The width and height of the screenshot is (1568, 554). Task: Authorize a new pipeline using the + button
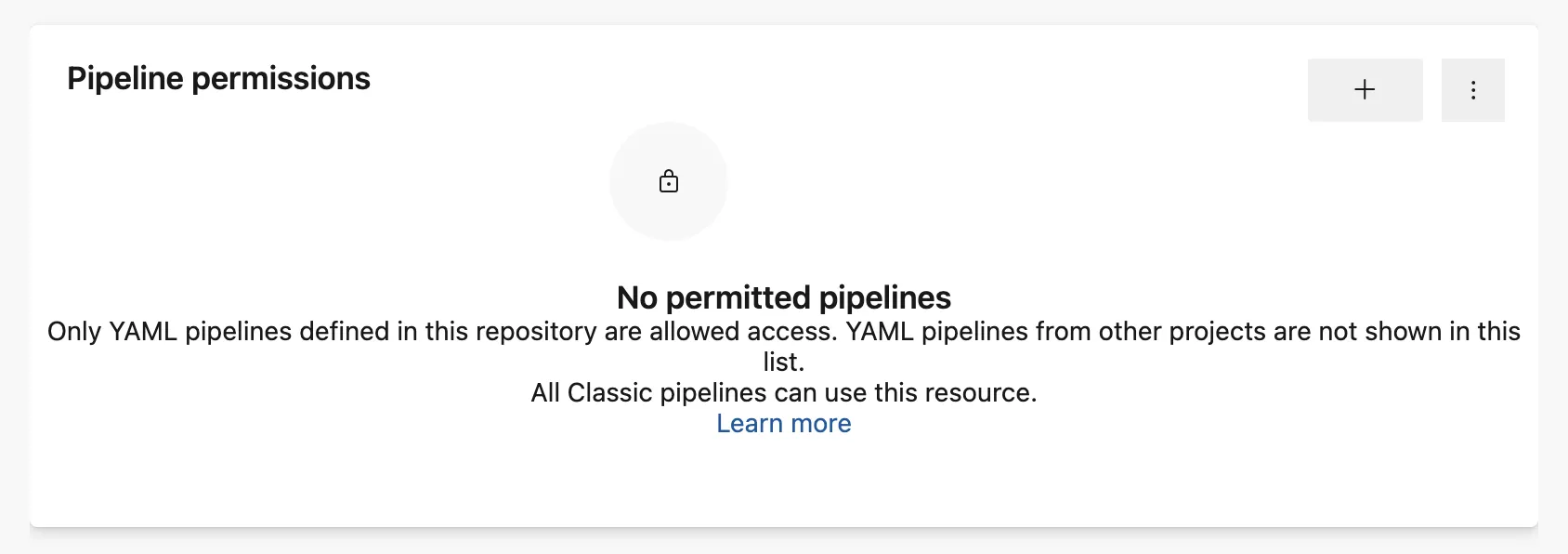click(x=1365, y=90)
